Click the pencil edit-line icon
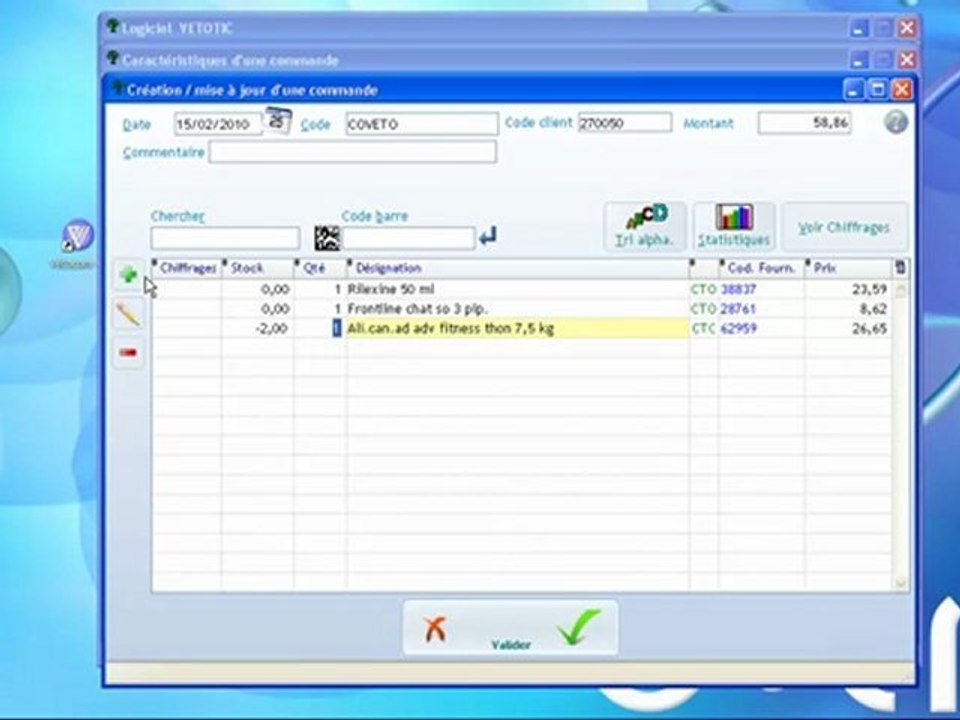Viewport: 960px width, 720px height. 129,314
